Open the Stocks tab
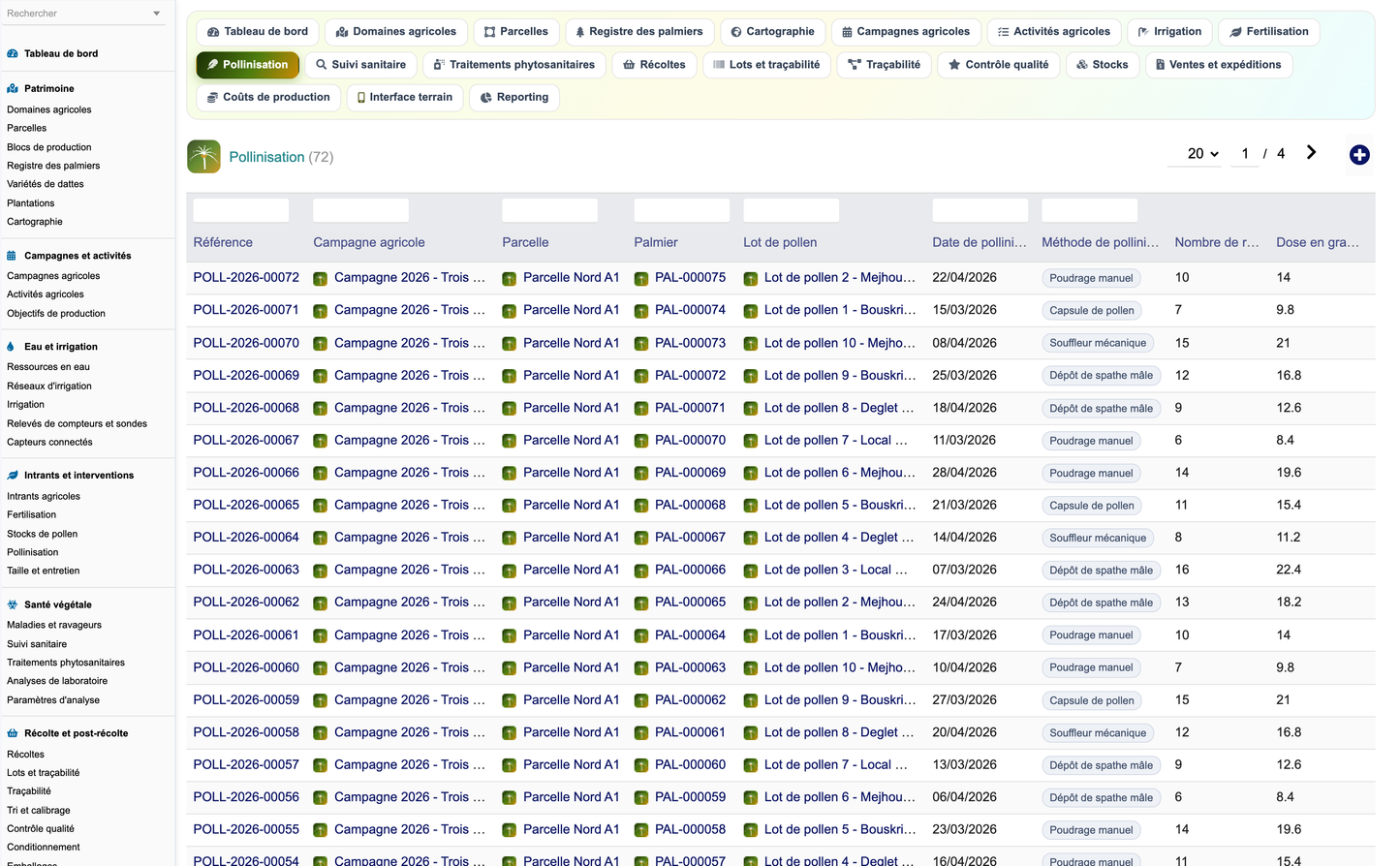 pos(1103,65)
